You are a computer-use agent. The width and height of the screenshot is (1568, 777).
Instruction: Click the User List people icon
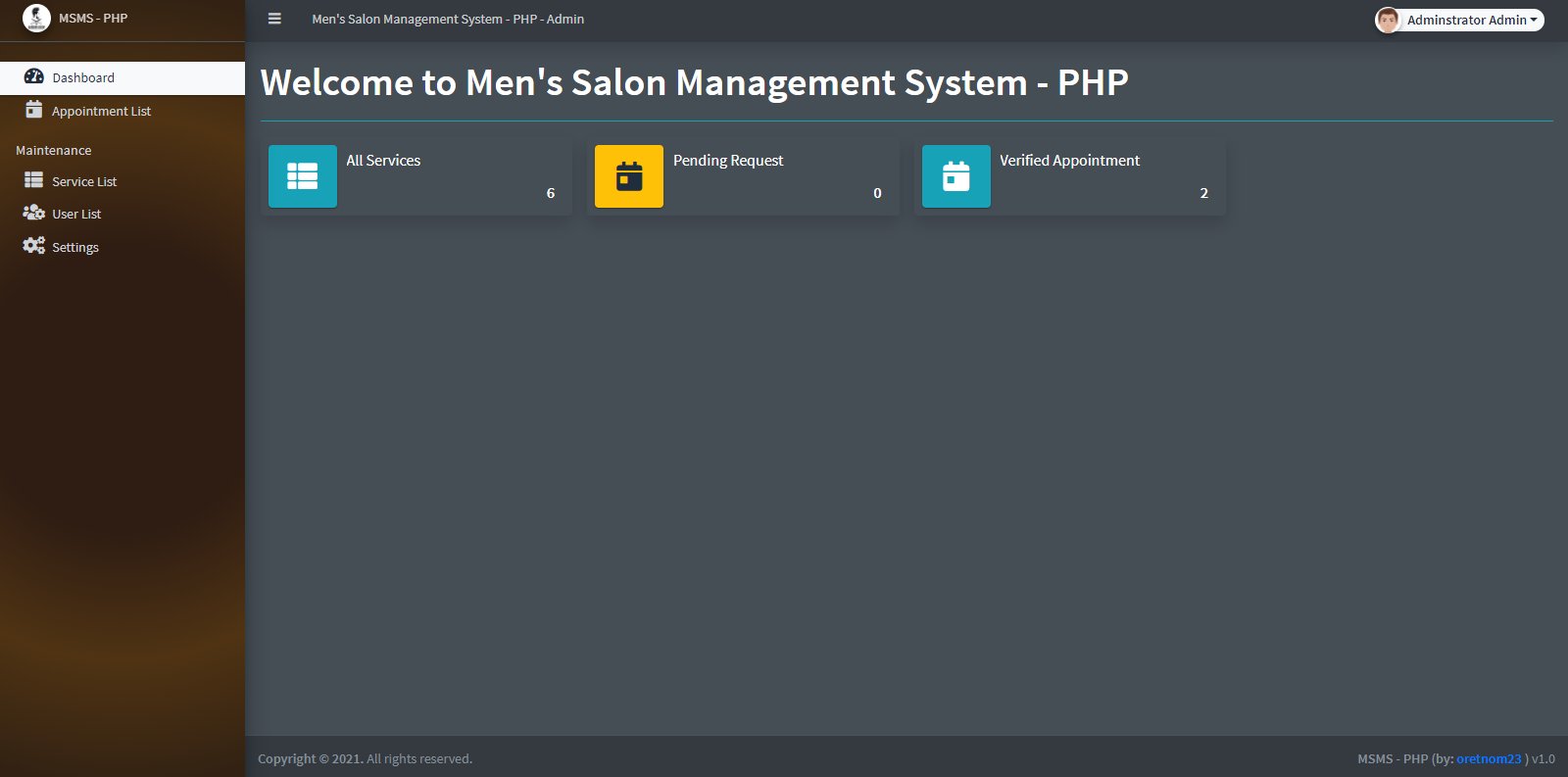tap(34, 213)
